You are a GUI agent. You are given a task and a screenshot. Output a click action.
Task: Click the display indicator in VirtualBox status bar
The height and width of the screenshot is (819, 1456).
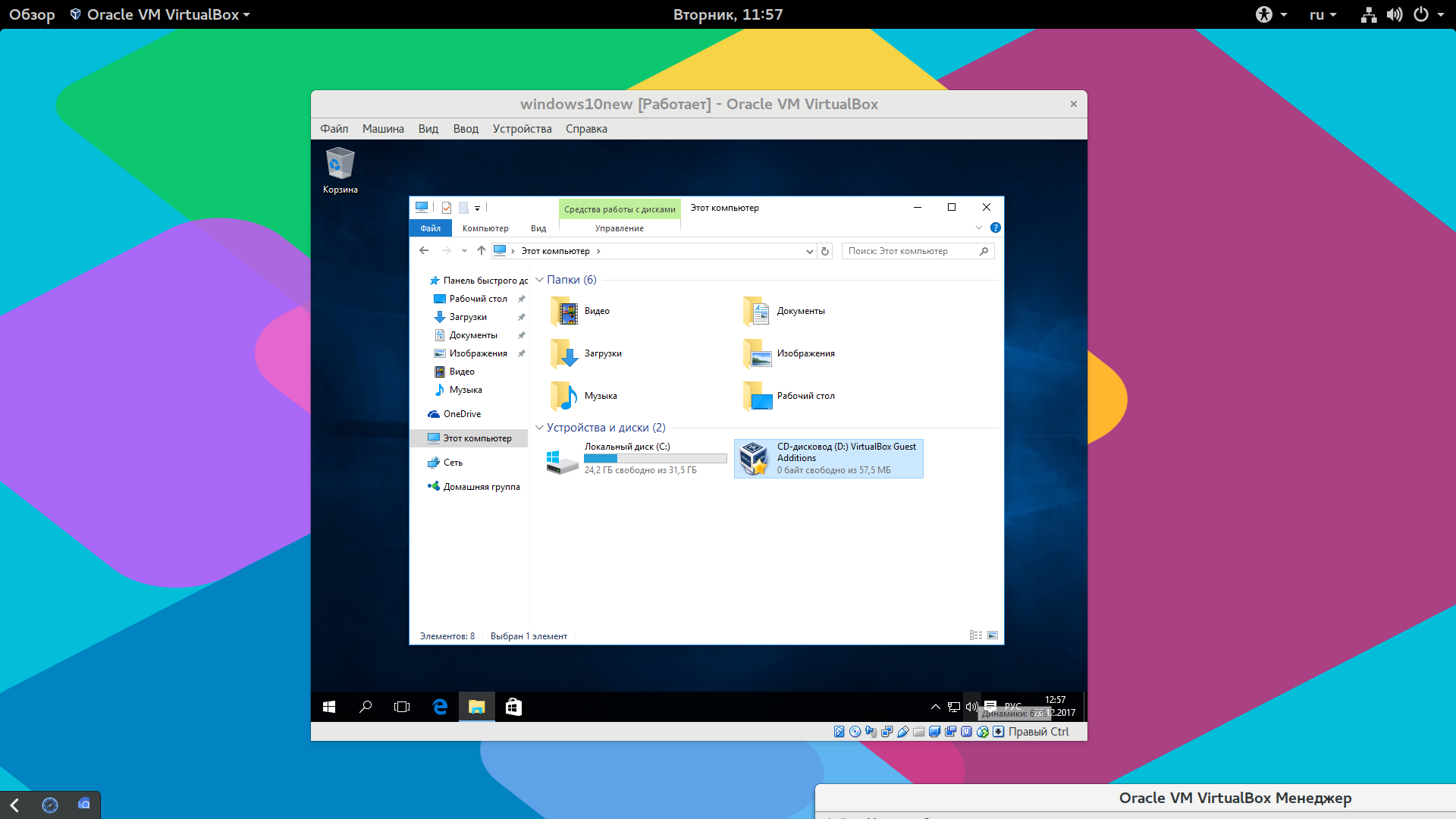click(934, 732)
